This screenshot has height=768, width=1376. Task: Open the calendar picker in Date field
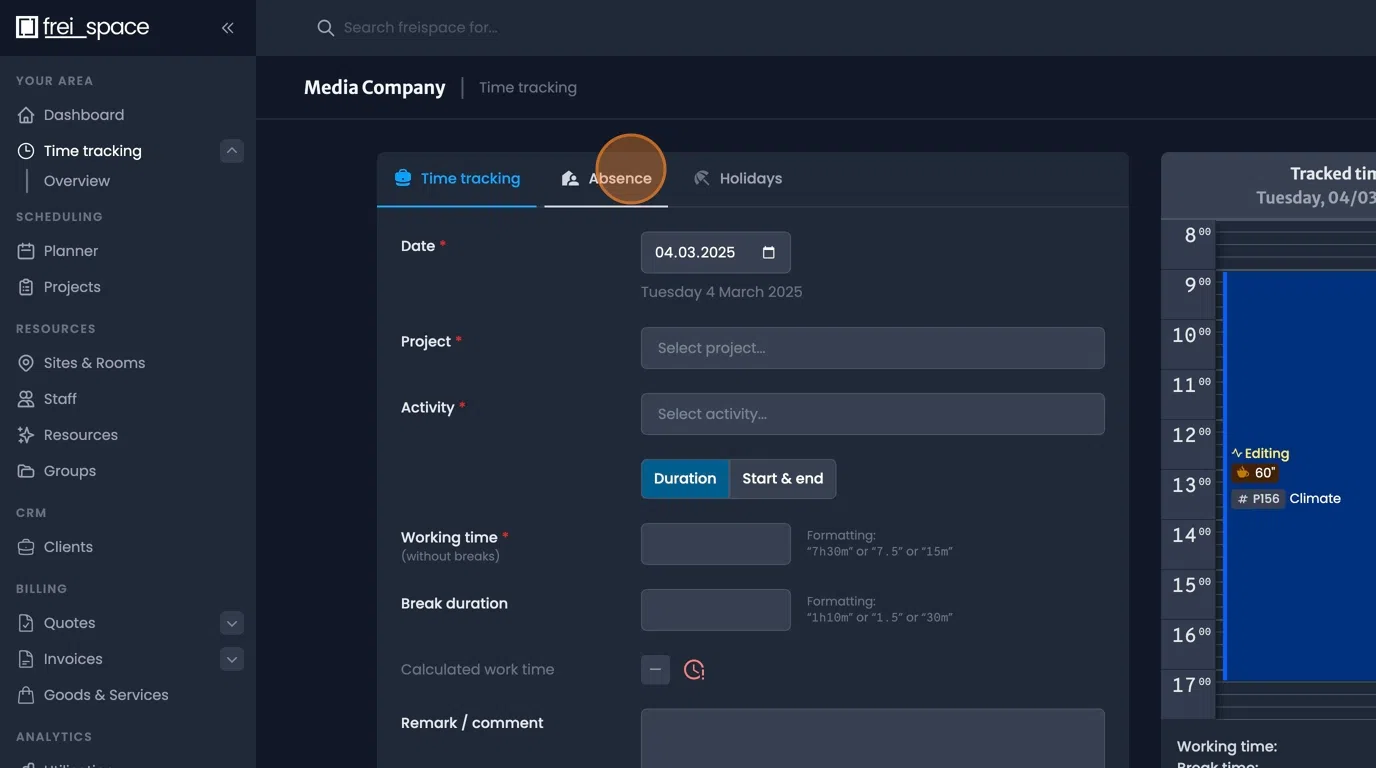[x=768, y=253]
